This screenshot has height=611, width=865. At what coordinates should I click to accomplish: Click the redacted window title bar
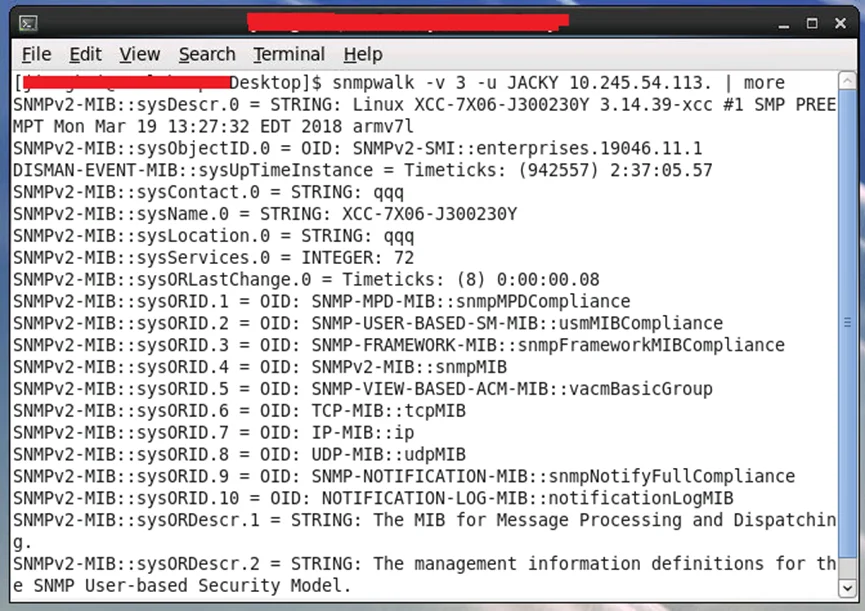(408, 22)
